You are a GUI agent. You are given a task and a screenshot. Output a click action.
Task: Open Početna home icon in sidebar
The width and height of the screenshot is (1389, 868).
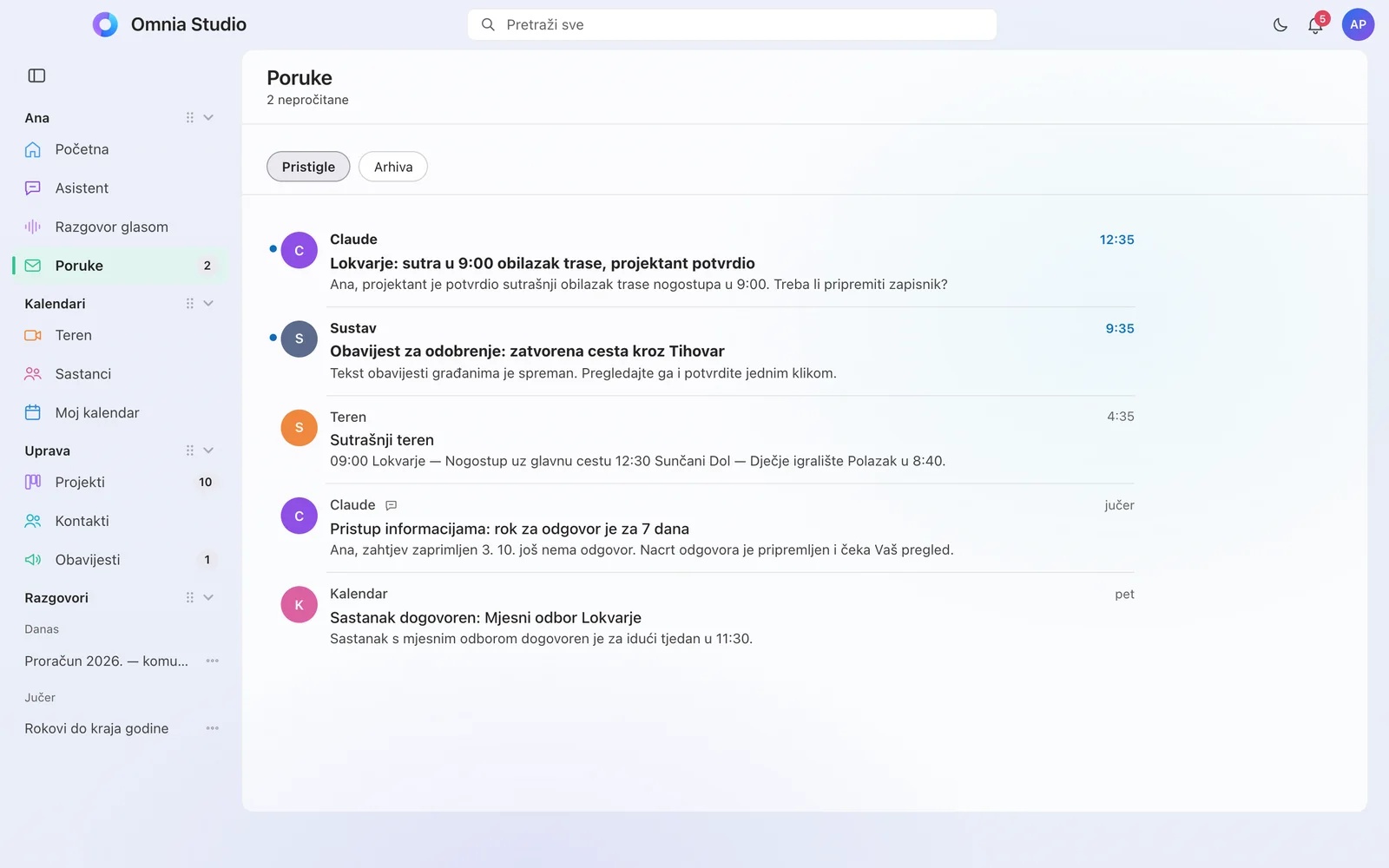[33, 149]
